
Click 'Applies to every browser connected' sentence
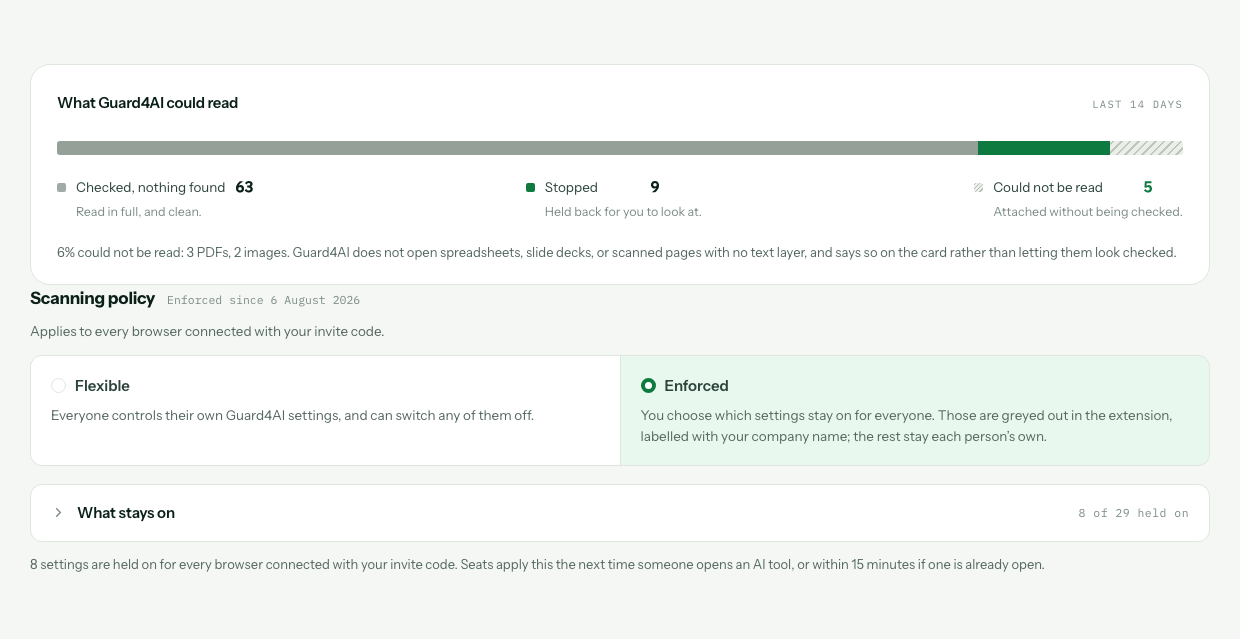(207, 331)
